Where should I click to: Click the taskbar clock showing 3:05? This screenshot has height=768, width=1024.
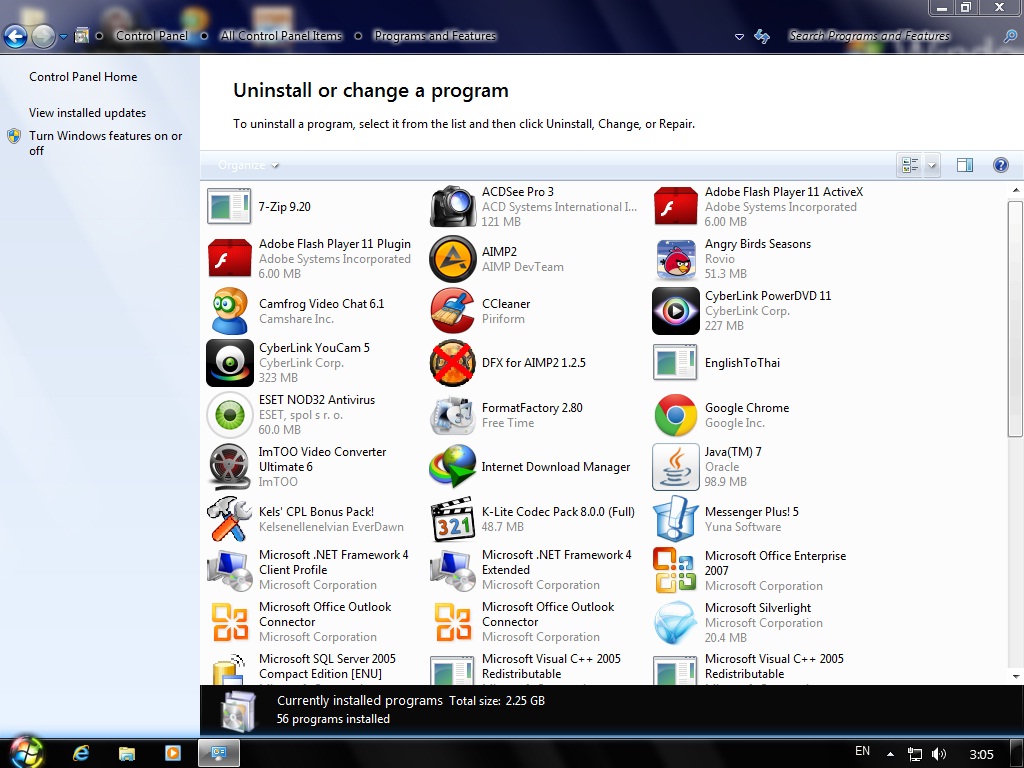[x=982, y=754]
